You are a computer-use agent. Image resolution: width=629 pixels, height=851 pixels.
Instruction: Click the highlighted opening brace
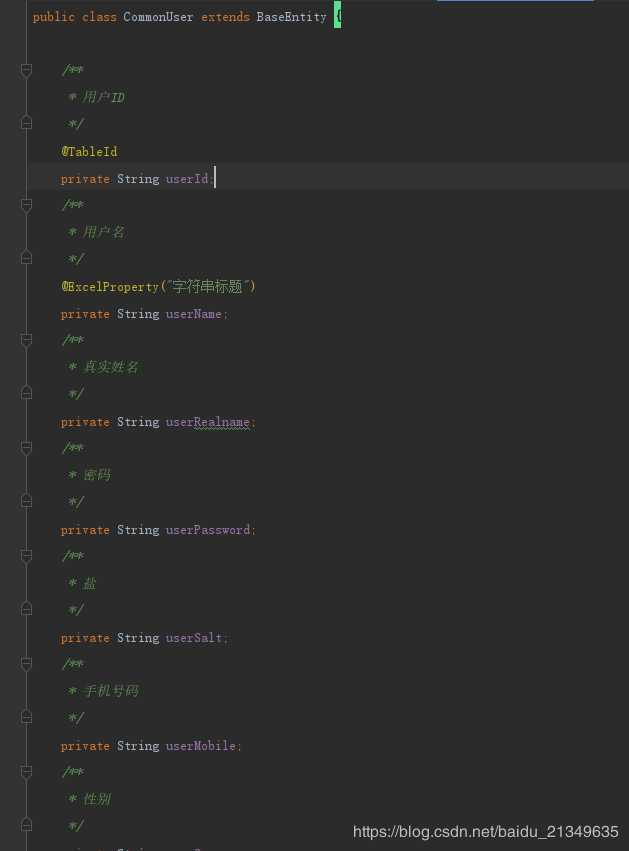tap(338, 15)
